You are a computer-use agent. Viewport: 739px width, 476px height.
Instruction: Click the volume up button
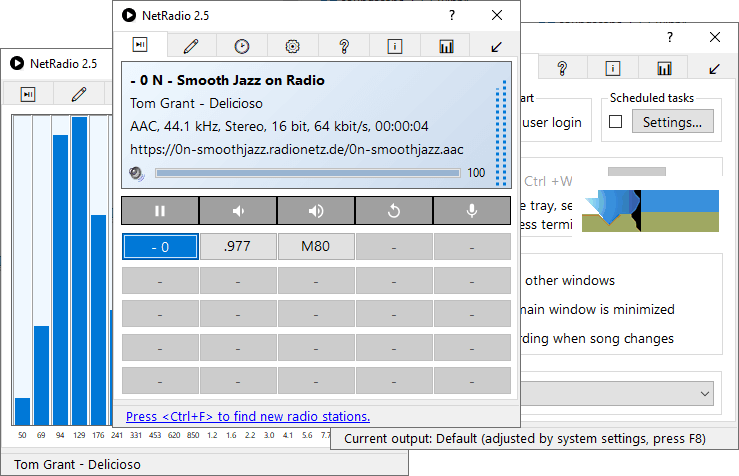click(x=316, y=211)
